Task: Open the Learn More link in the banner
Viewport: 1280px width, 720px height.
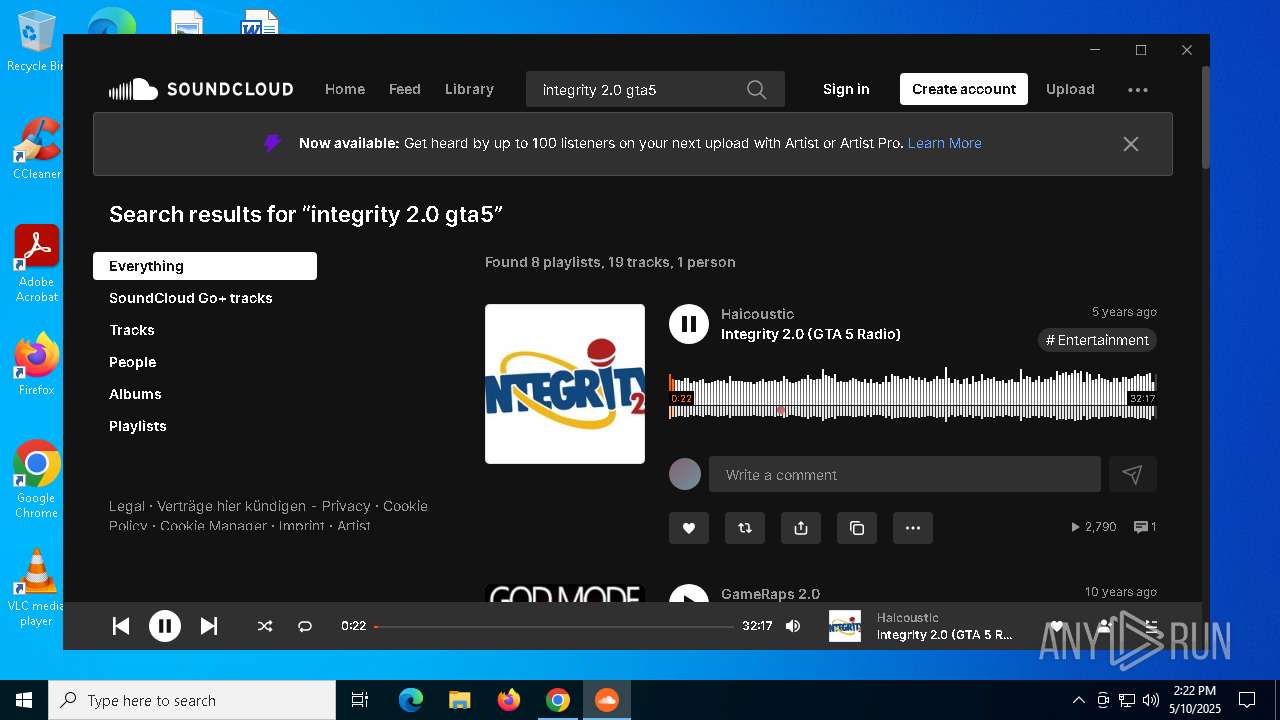Action: 944,143
